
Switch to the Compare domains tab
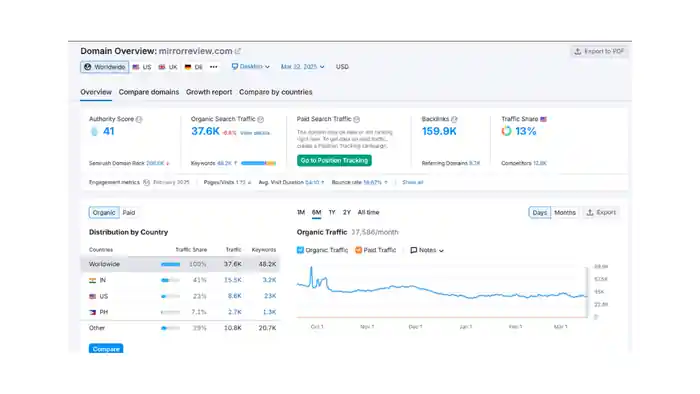pyautogui.click(x=149, y=92)
